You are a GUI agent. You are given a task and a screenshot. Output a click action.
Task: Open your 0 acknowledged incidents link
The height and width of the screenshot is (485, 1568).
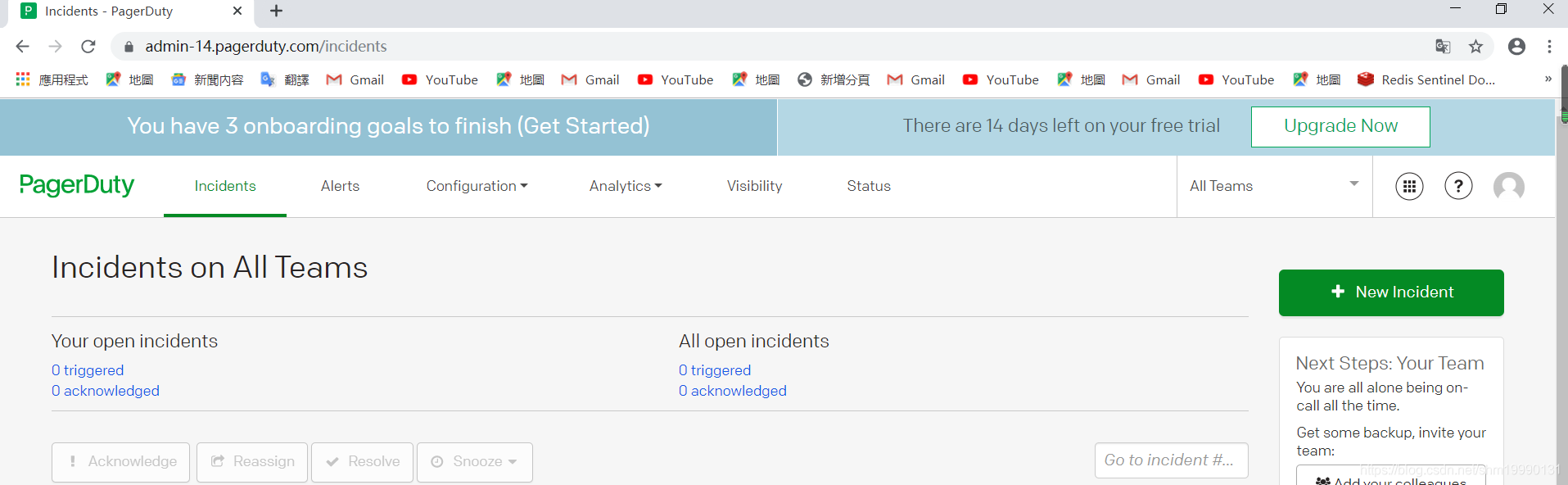click(x=106, y=391)
